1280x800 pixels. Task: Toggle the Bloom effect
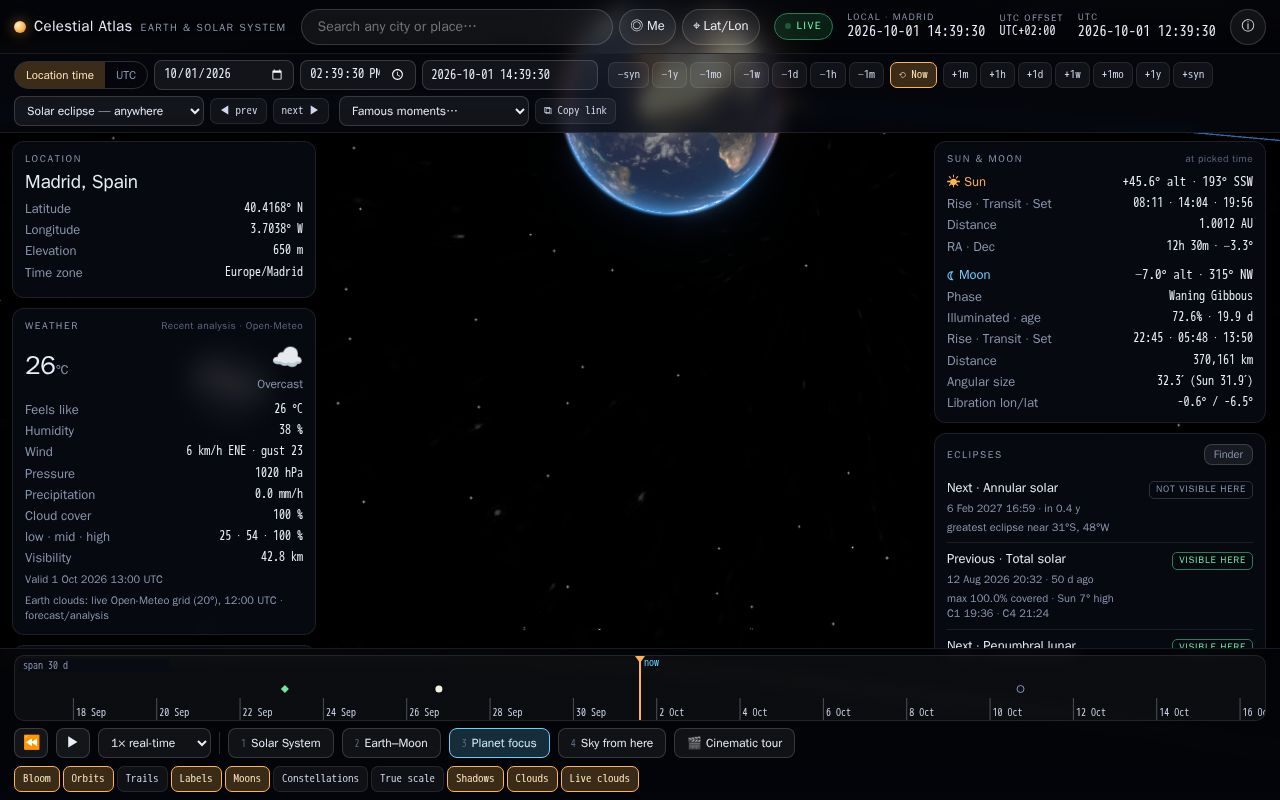tap(37, 778)
